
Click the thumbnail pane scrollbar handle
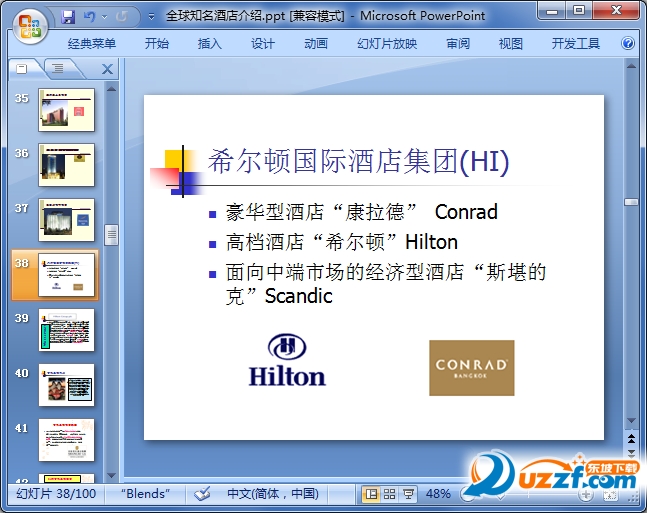click(x=111, y=235)
